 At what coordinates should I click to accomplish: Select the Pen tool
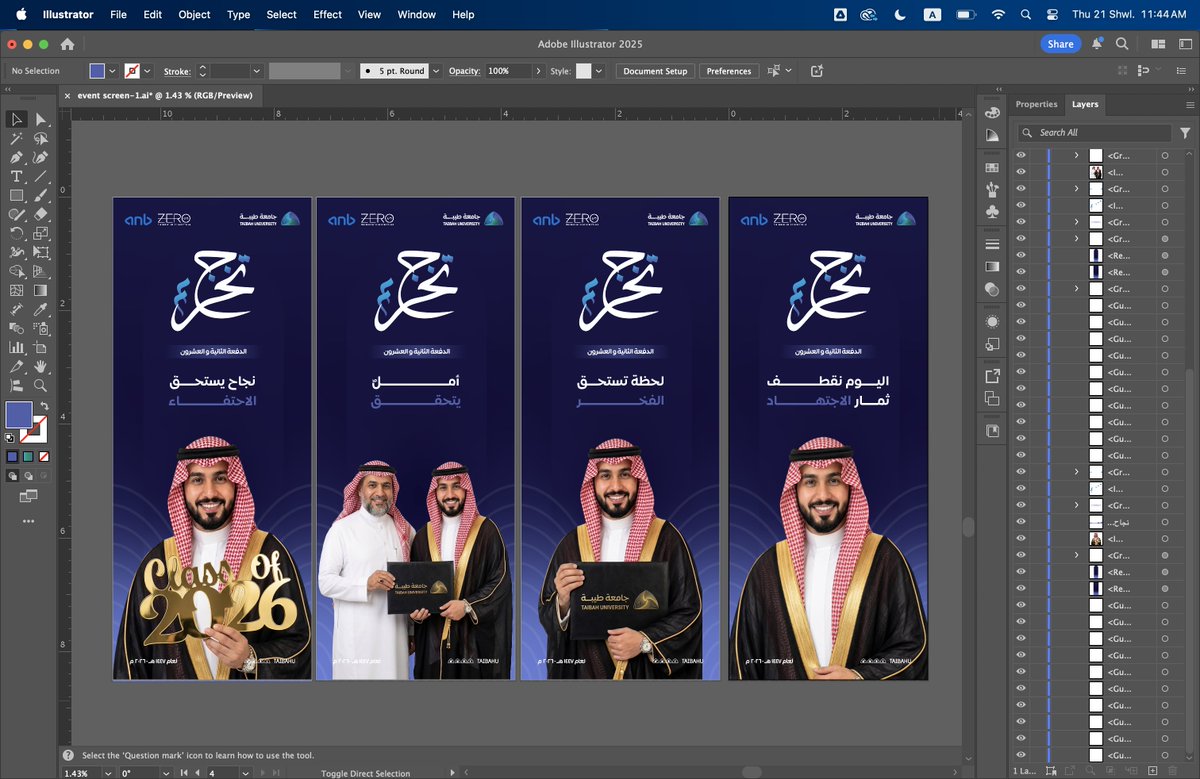[x=17, y=158]
